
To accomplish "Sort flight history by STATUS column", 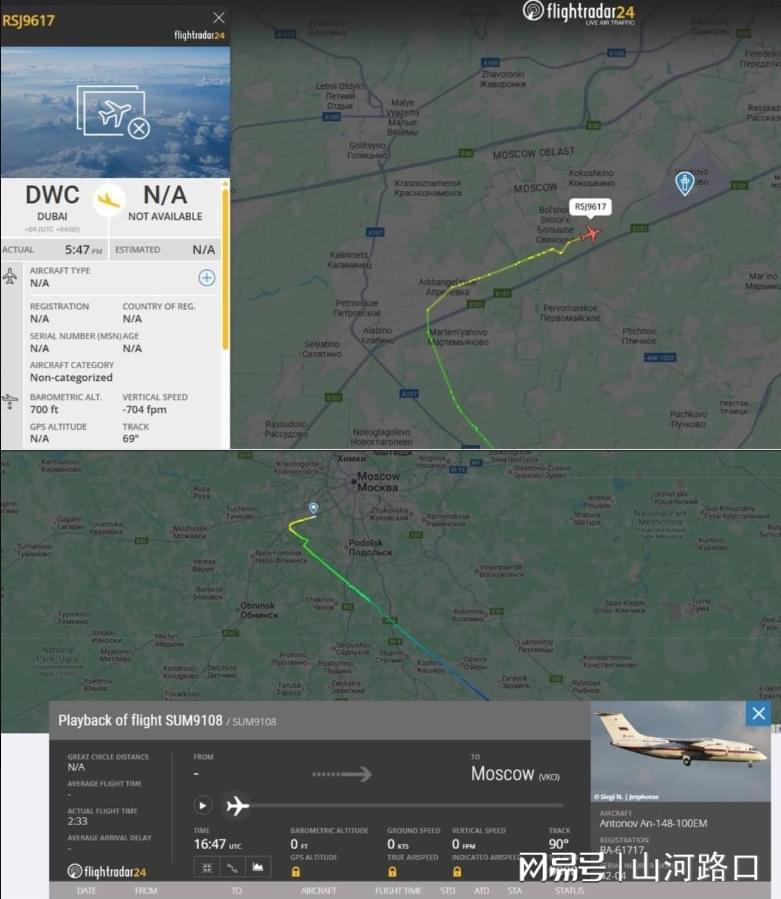I will click(569, 890).
